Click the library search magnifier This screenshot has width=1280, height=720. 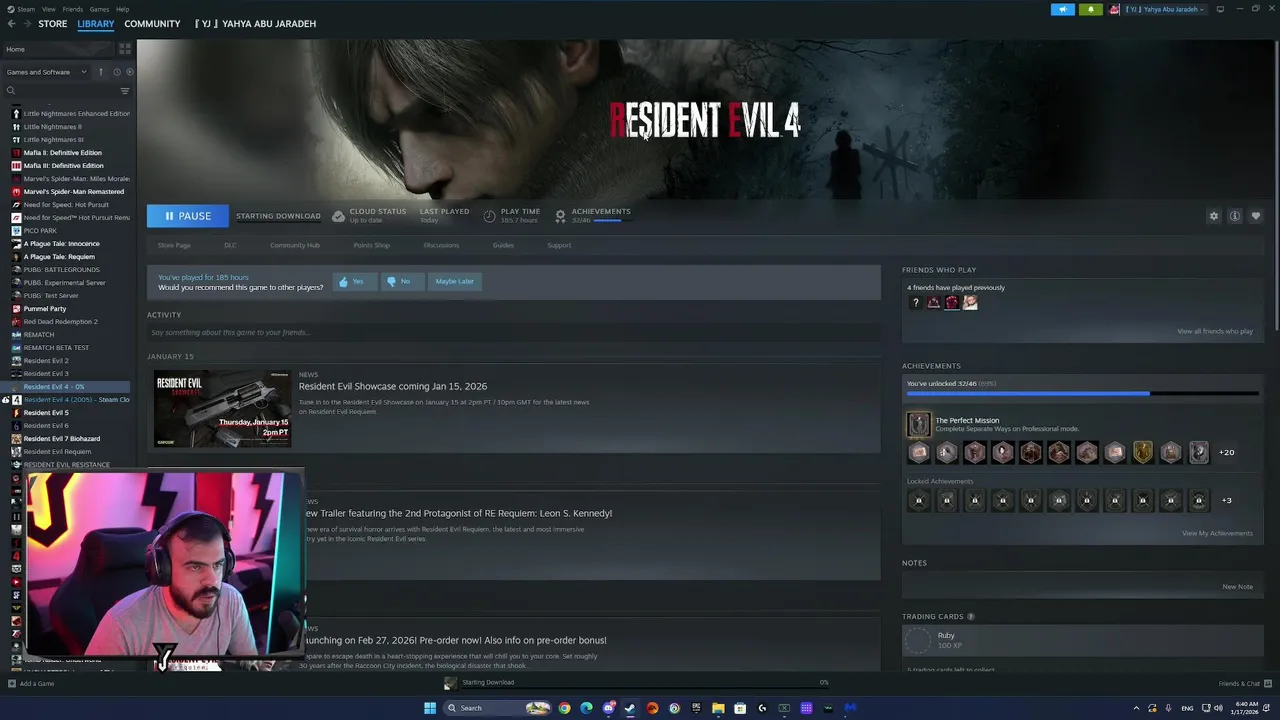point(11,91)
